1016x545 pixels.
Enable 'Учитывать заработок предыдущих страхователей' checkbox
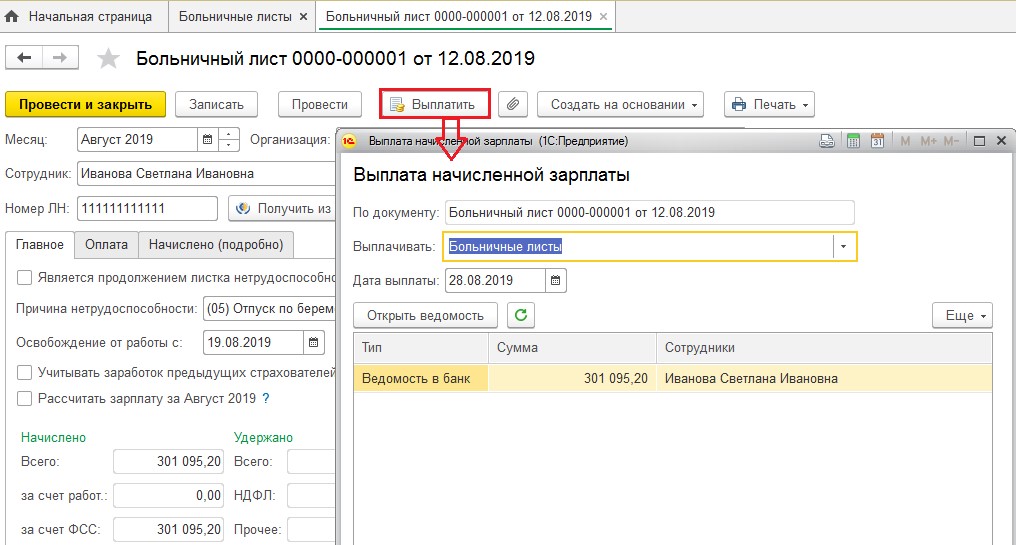click(x=25, y=373)
